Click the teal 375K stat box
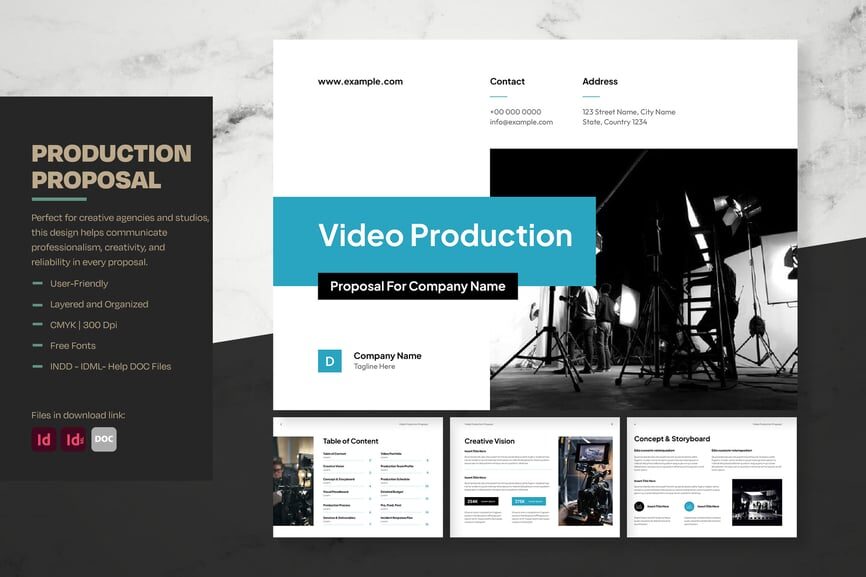The image size is (866, 577). [x=530, y=501]
